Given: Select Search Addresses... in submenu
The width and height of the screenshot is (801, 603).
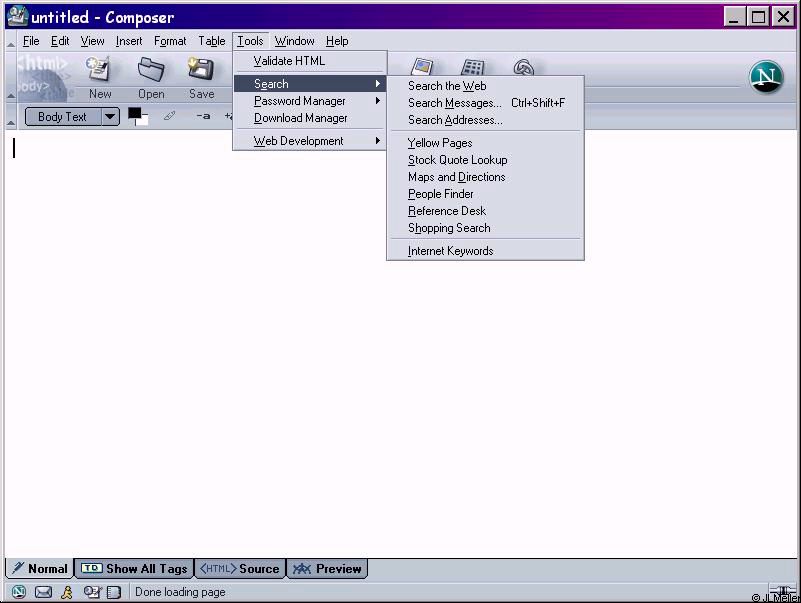Looking at the screenshot, I should (485, 120).
